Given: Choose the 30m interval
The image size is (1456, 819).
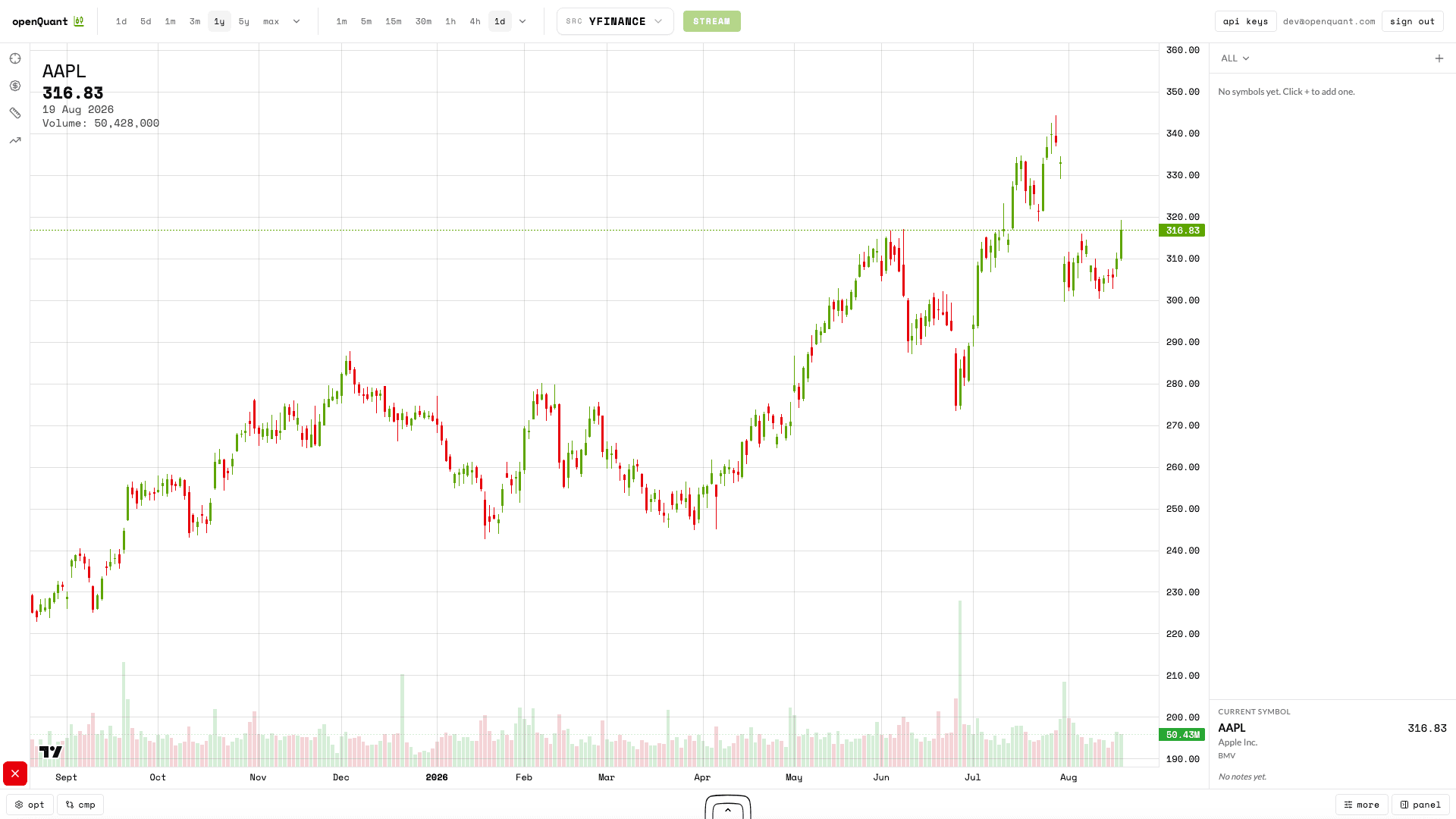Looking at the screenshot, I should [424, 21].
